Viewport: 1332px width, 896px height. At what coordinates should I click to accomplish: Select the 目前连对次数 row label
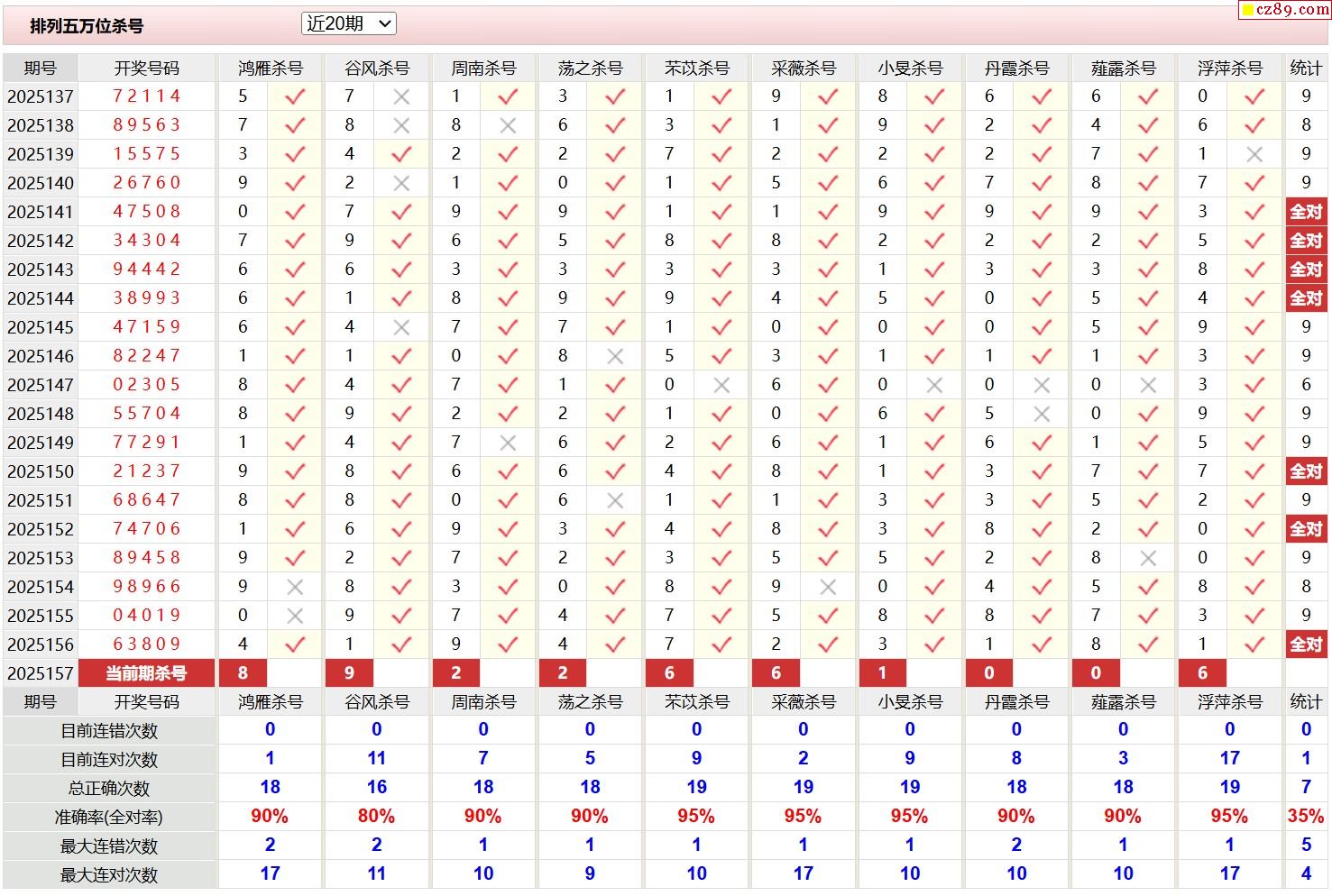(x=109, y=760)
